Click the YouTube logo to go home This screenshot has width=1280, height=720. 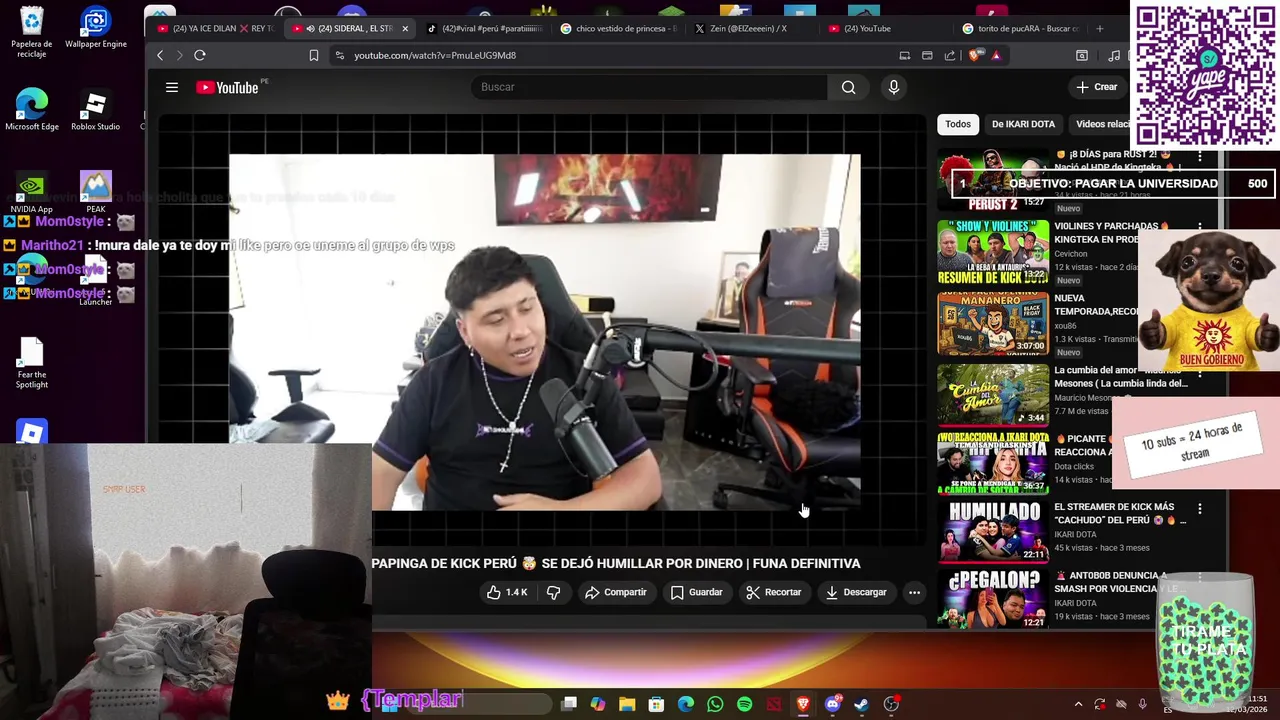coord(228,88)
